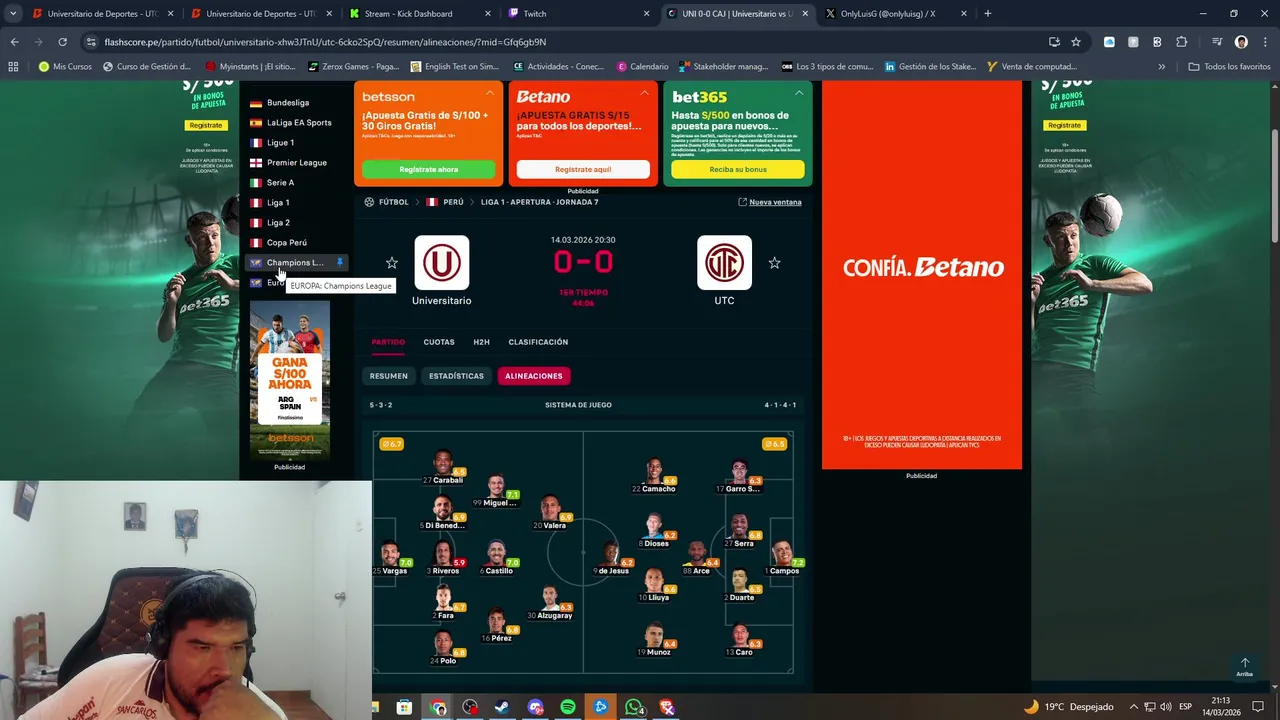Select goalkeeper Vargas on the pitch
This screenshot has height=720, width=1280.
coord(391,558)
